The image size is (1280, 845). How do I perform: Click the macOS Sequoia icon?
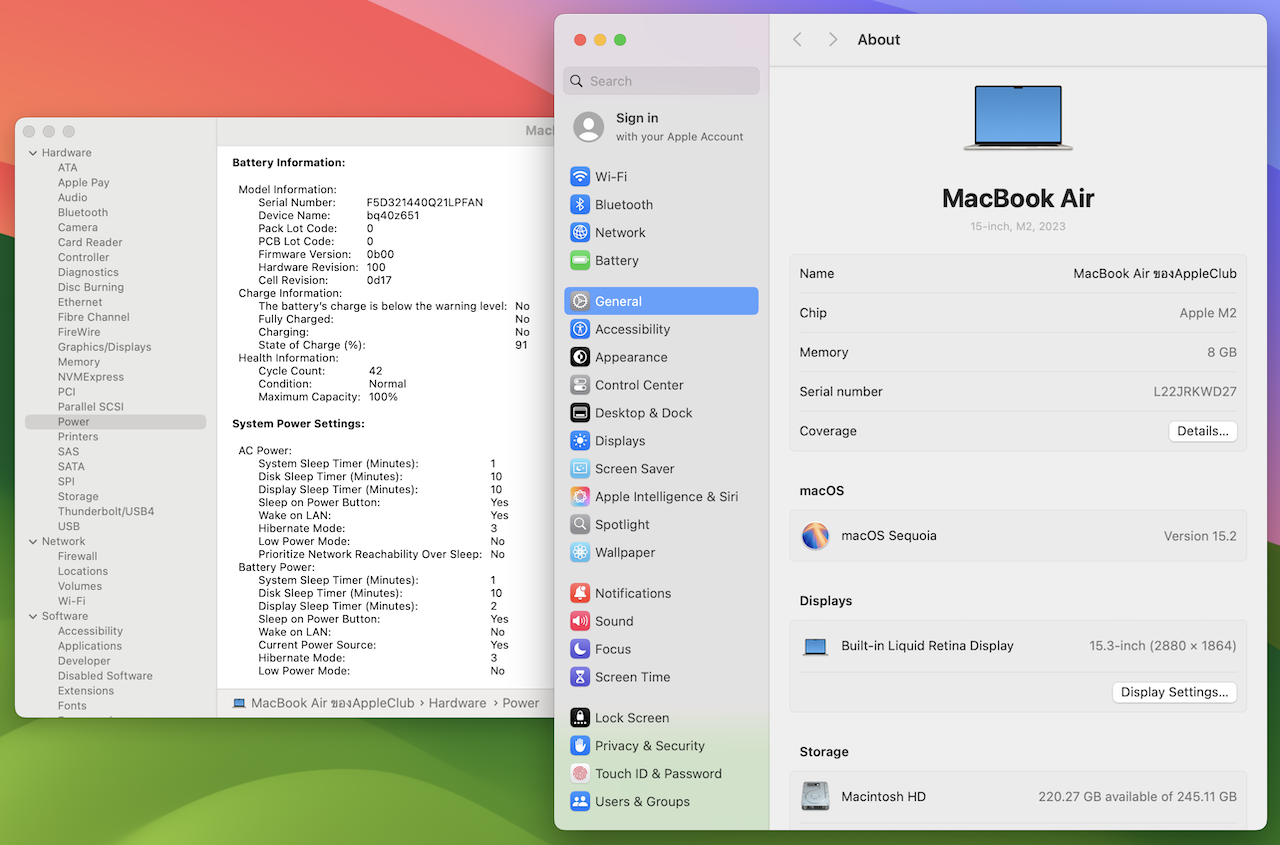[816, 536]
